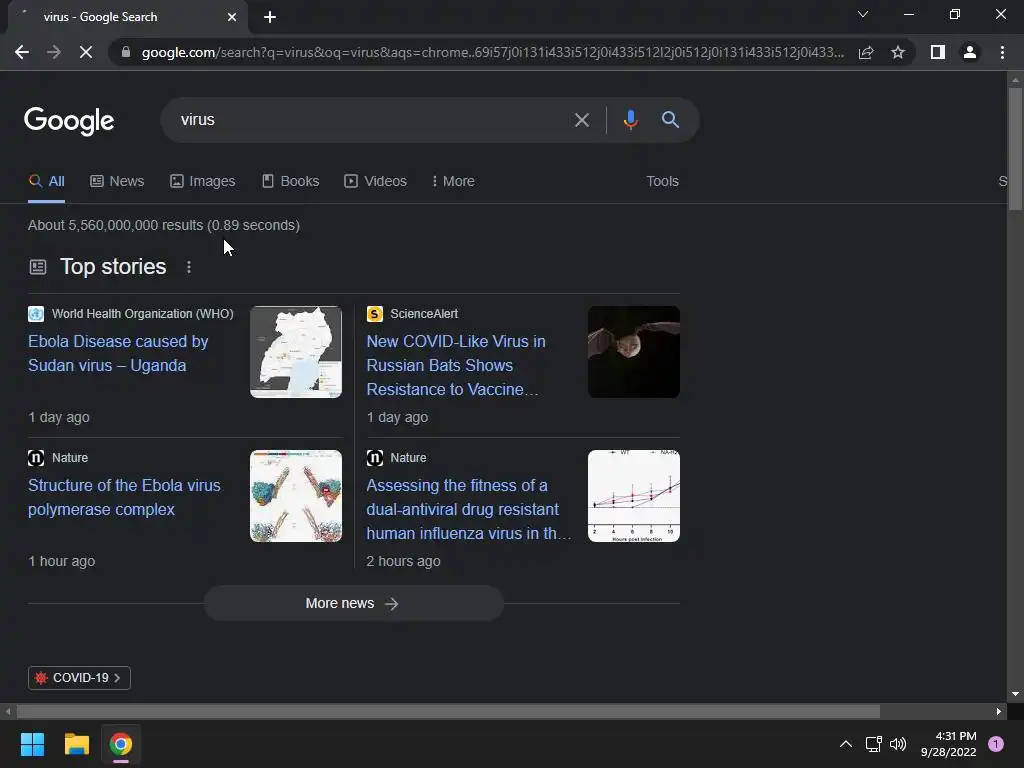The width and height of the screenshot is (1024, 768).
Task: Open Ebola Disease Sudan virus Uganda story
Action: pos(118,353)
